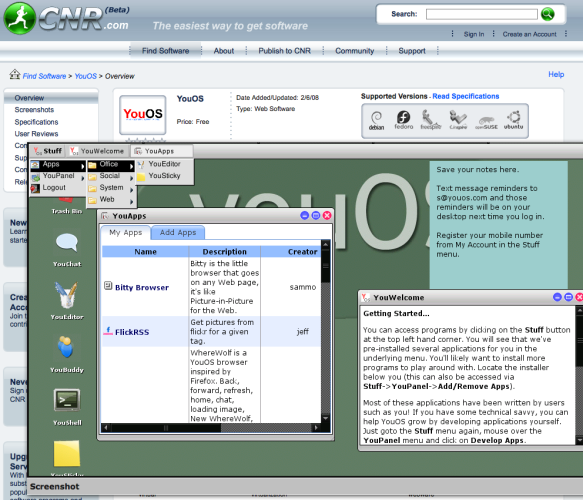583x500 pixels.
Task: Click the Read Specifications link
Action: click(466, 96)
